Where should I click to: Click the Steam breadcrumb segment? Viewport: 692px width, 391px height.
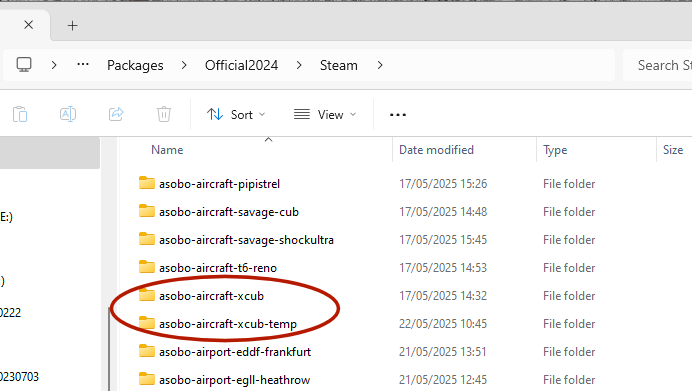click(338, 65)
